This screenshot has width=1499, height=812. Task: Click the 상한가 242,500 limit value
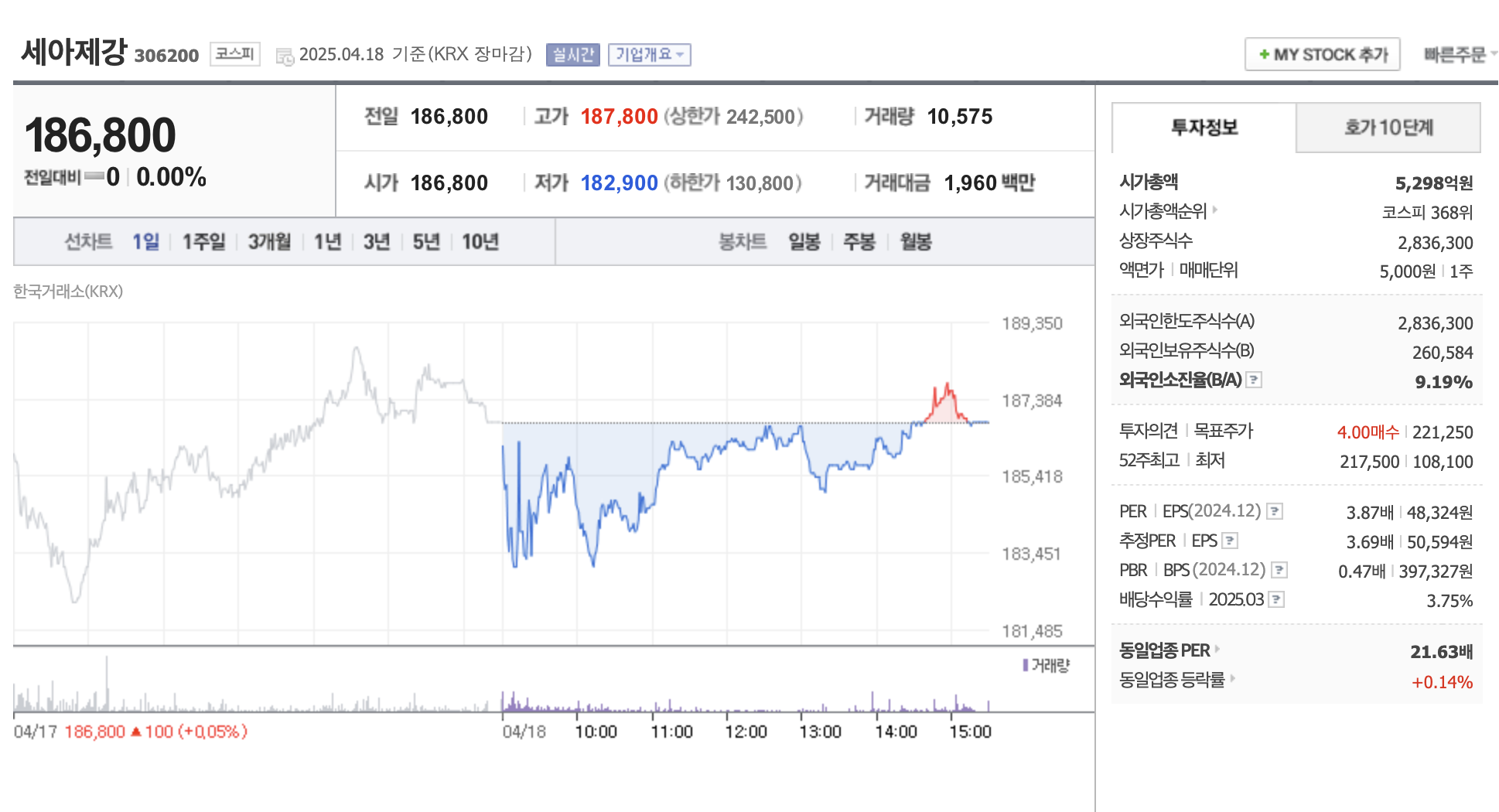click(734, 117)
